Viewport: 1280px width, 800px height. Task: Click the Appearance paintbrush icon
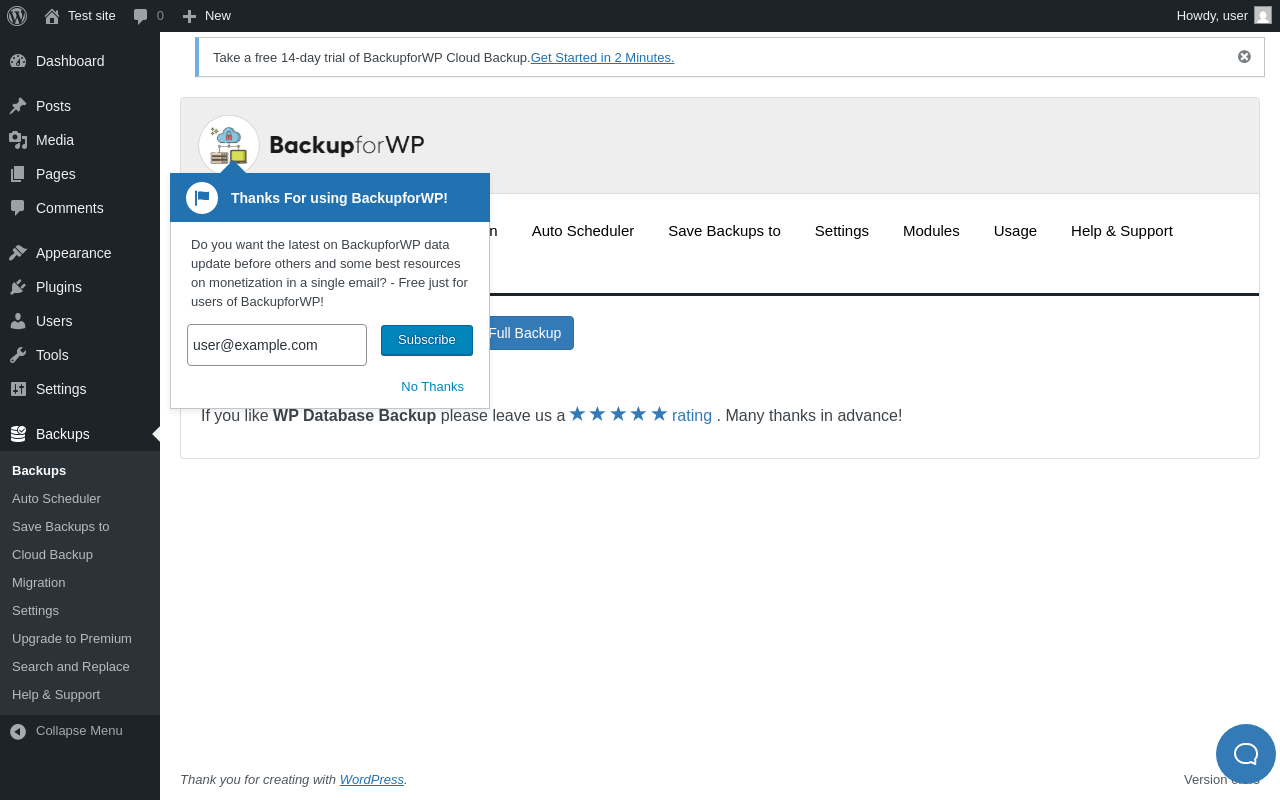pos(18,253)
